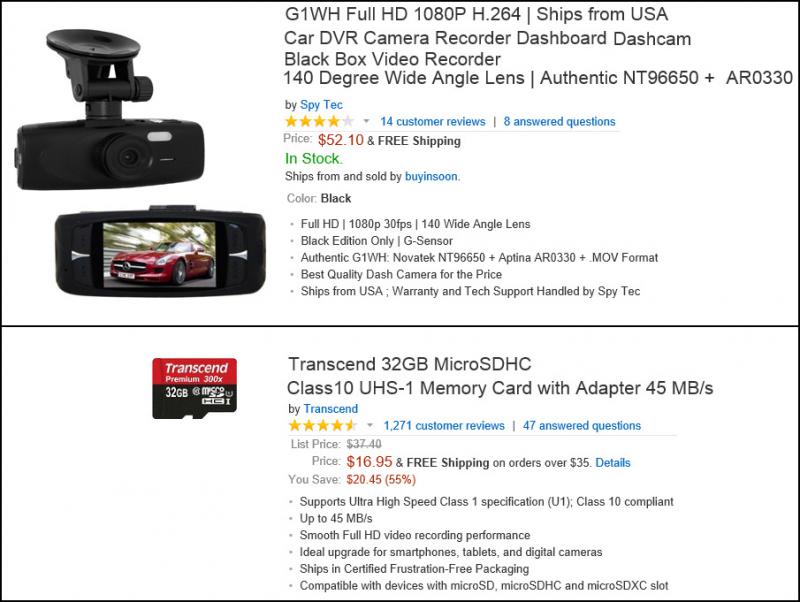Expand the Transcend rating breakdown arrow
This screenshot has height=602, width=800.
pos(370,425)
